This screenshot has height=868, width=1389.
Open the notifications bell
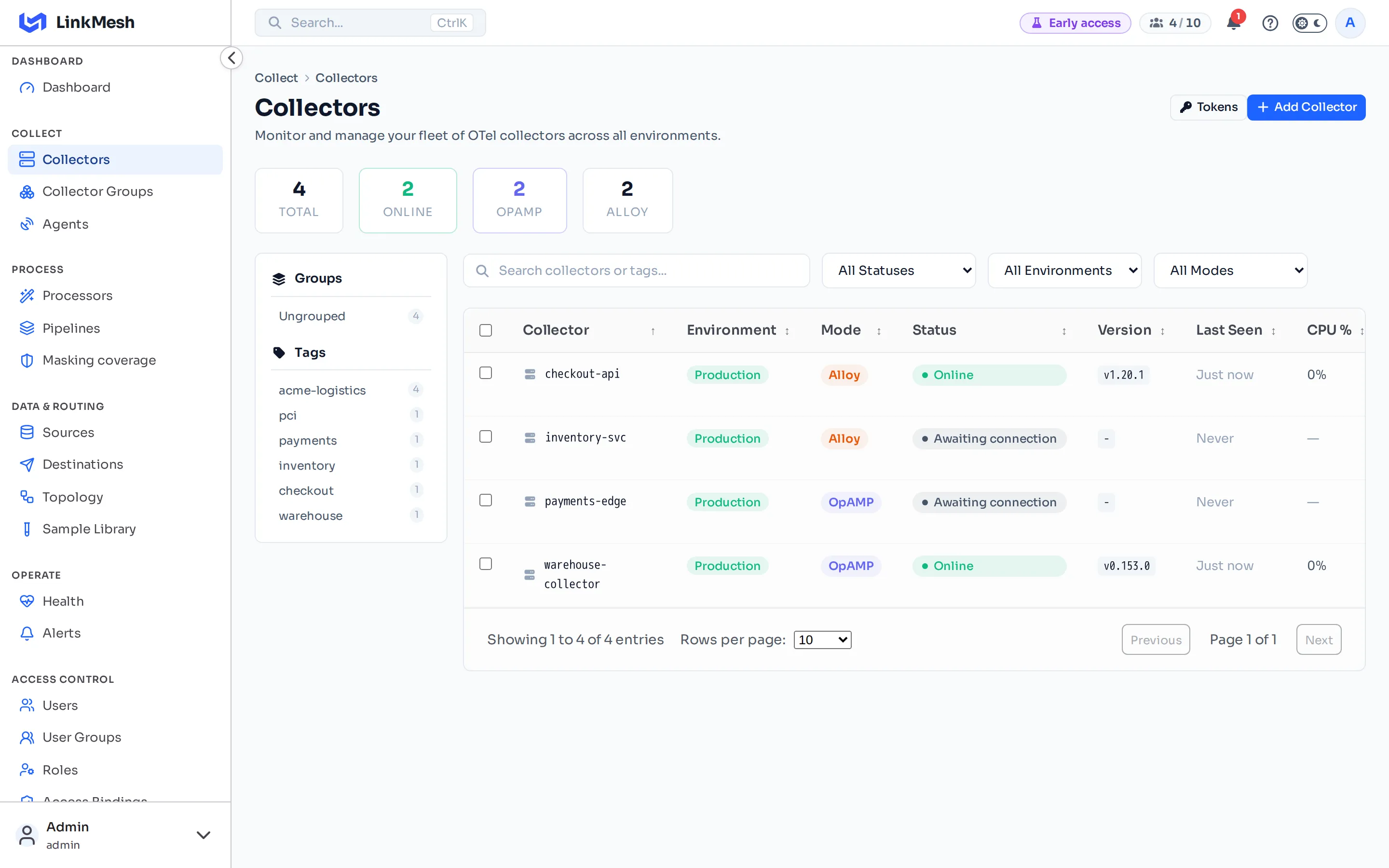[x=1233, y=22]
